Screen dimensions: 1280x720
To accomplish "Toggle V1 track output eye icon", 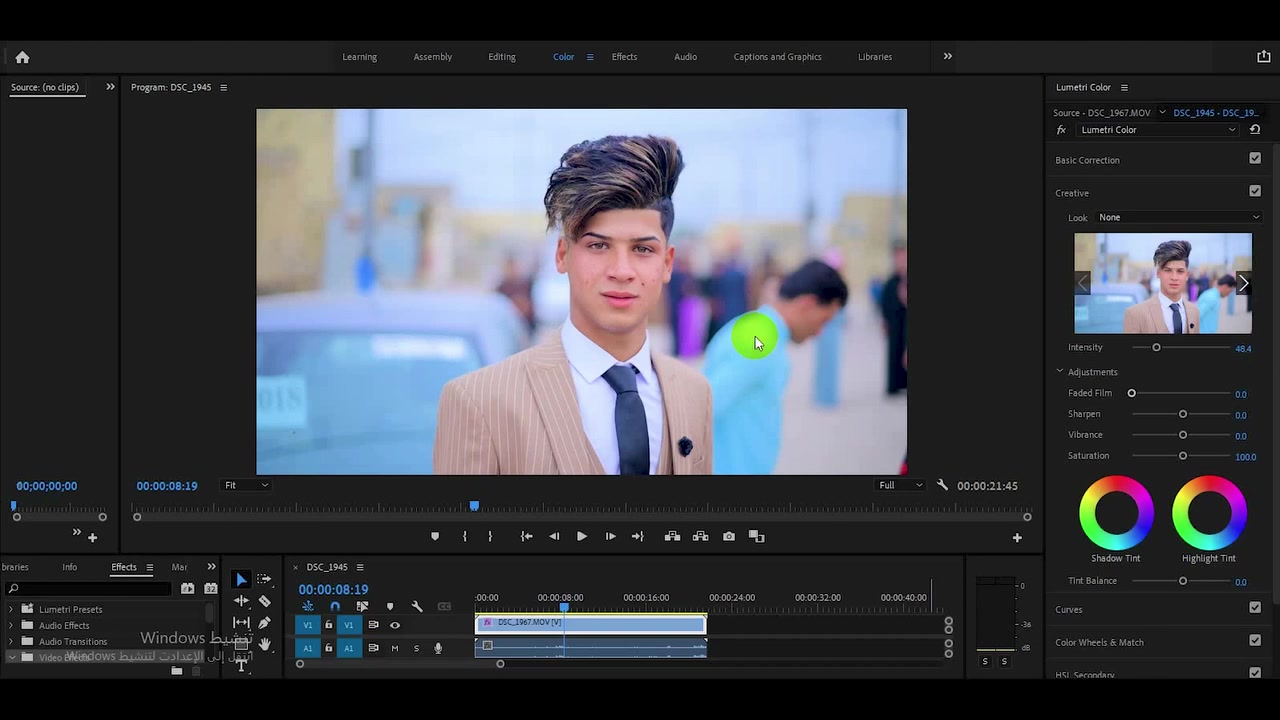I will [395, 625].
